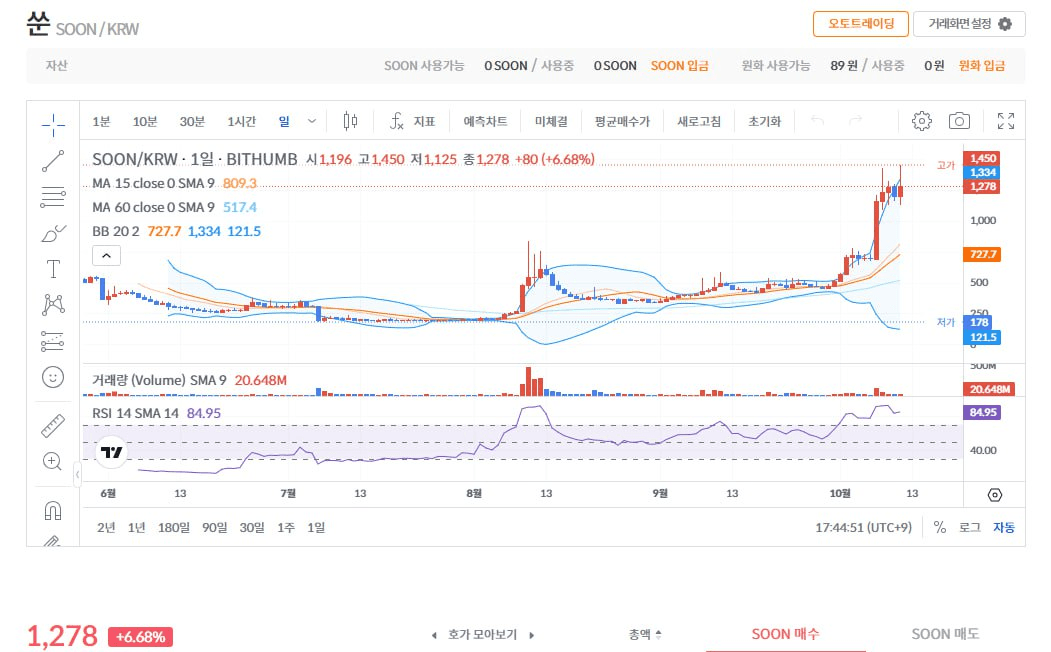Click the 오토트레이딩 button
Image resolution: width=1051 pixels, height=652 pixels.
pyautogui.click(x=860, y=24)
